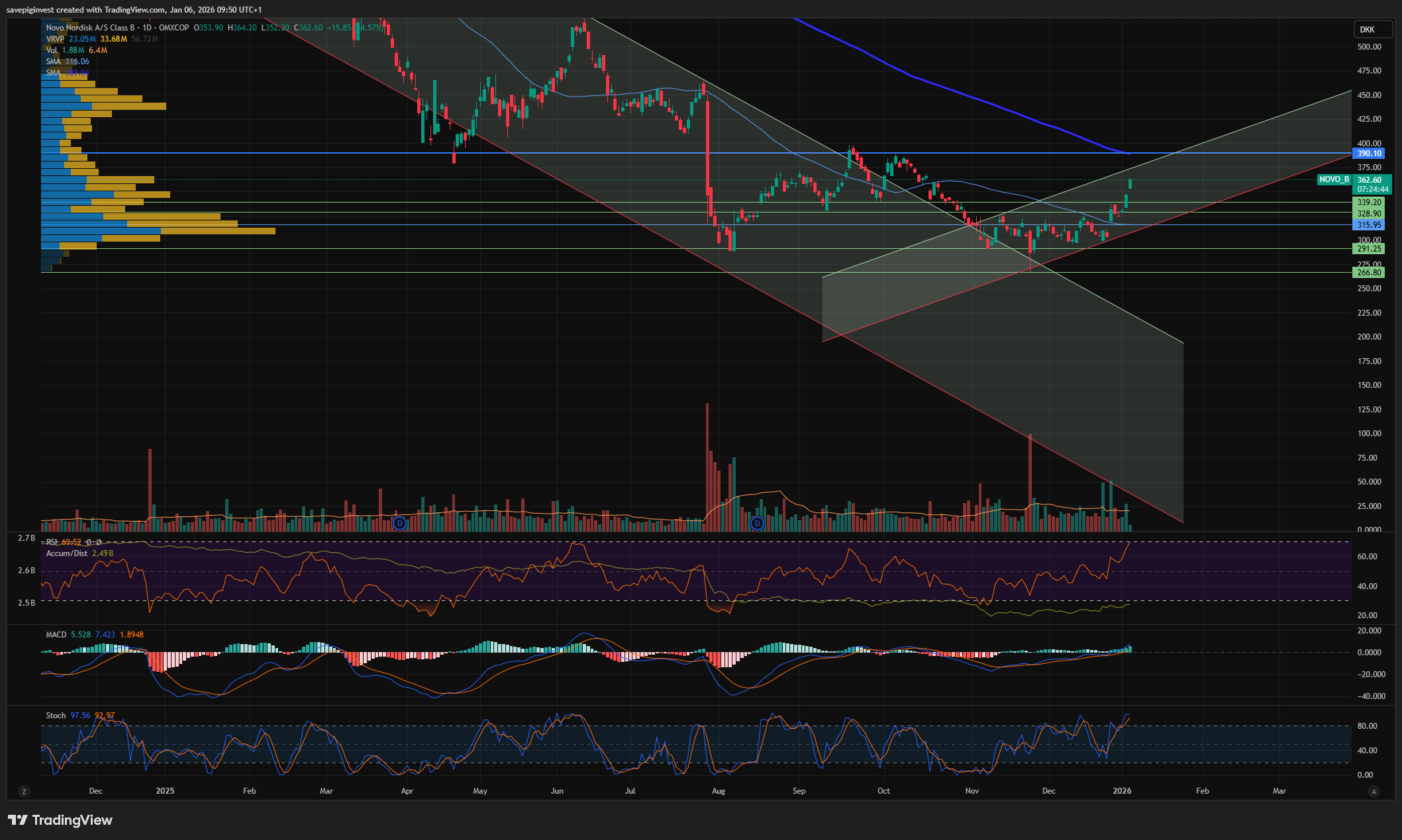The height and width of the screenshot is (840, 1402).
Task: Open the MACD indicator legend
Action: 56,635
